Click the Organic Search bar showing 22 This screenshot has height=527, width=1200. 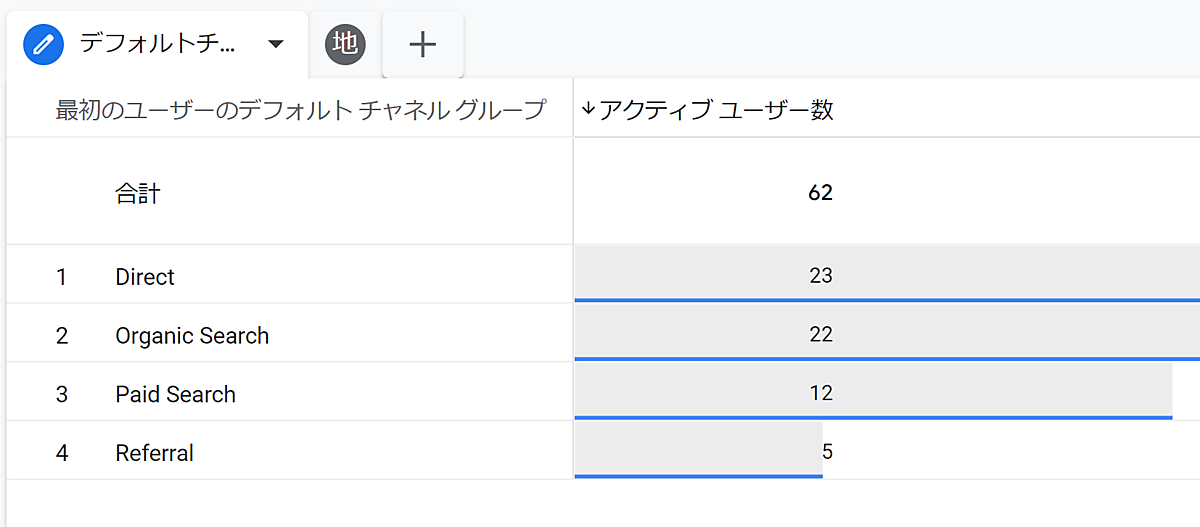(x=820, y=334)
